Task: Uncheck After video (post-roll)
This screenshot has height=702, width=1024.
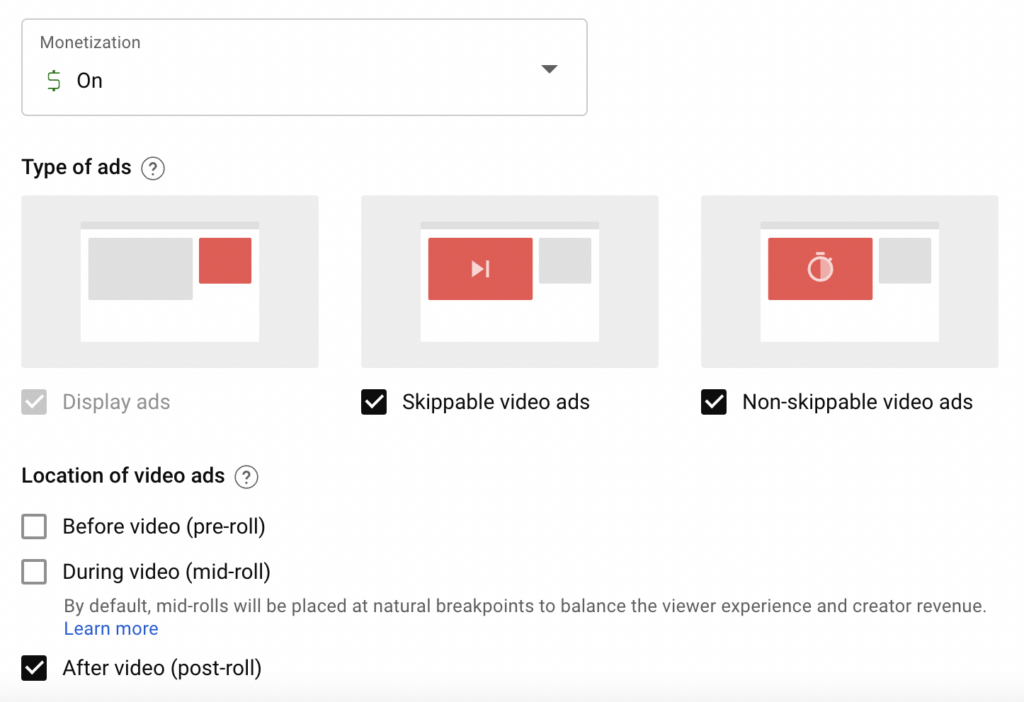Action: 34,667
